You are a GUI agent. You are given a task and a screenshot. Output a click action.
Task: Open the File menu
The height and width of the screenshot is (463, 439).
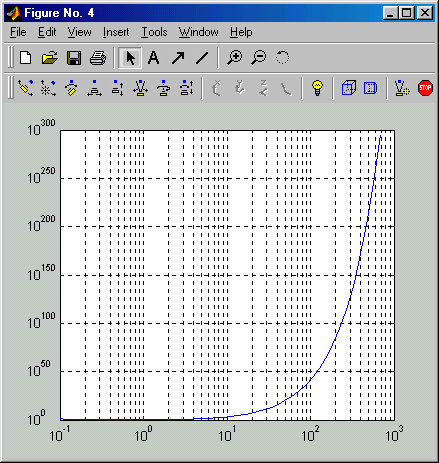coord(18,32)
